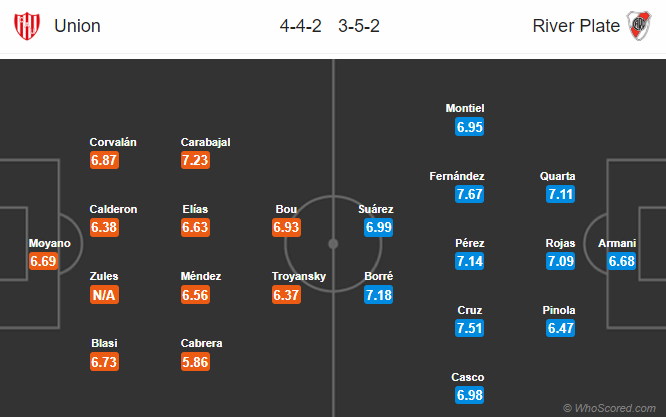Select the 3-5-2 formation text

pos(359,26)
